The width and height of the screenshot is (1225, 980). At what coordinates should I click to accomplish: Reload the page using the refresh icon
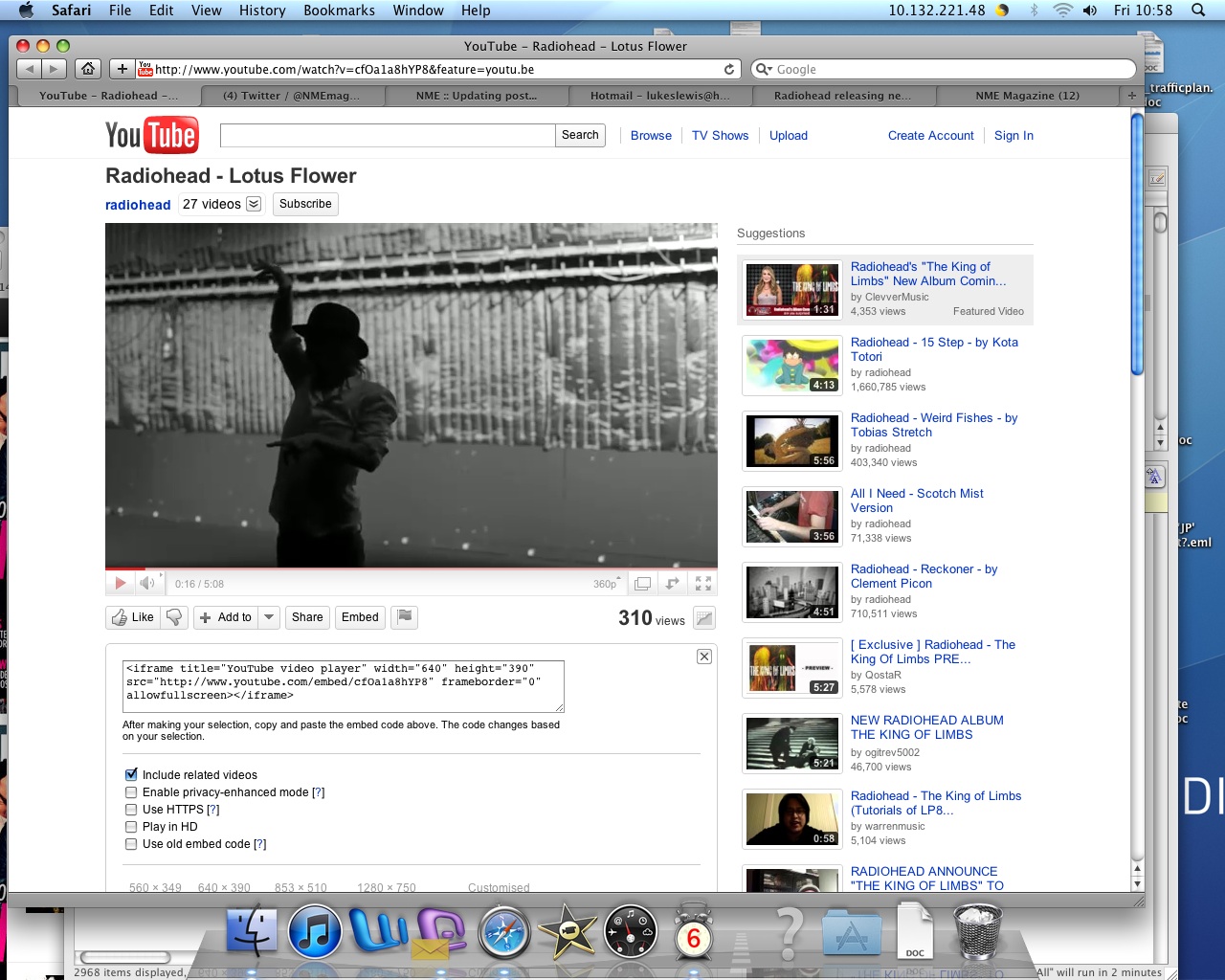(729, 69)
